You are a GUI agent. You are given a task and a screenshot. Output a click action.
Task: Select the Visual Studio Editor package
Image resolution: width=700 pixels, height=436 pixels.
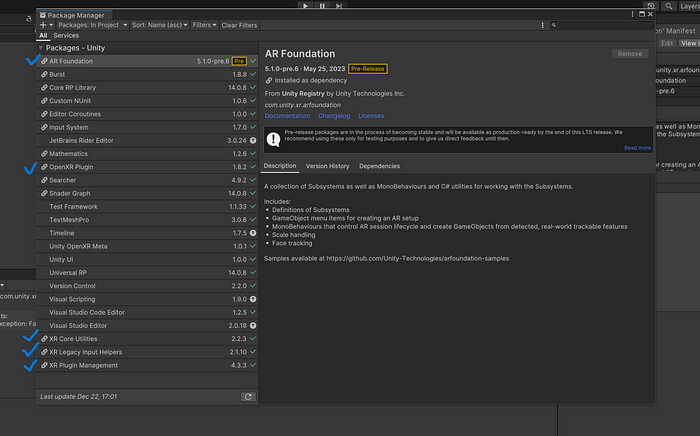[147, 325]
